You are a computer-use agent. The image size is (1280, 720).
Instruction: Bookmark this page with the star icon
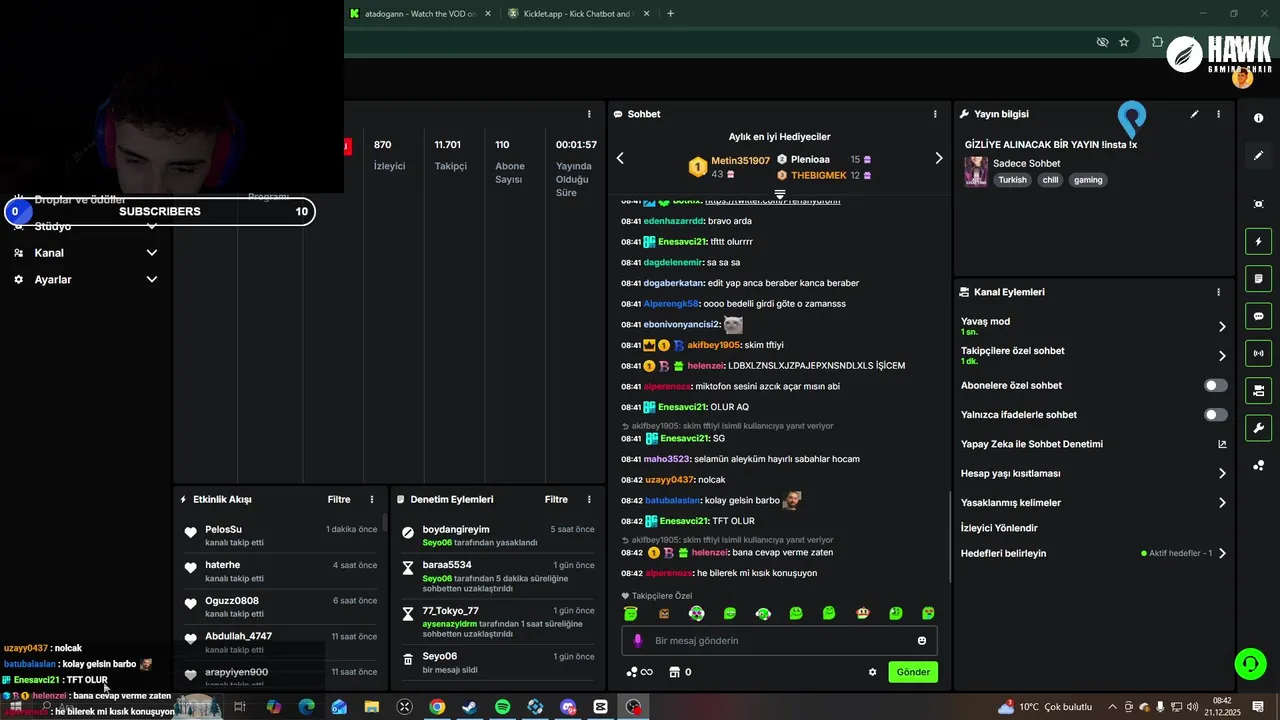1124,42
